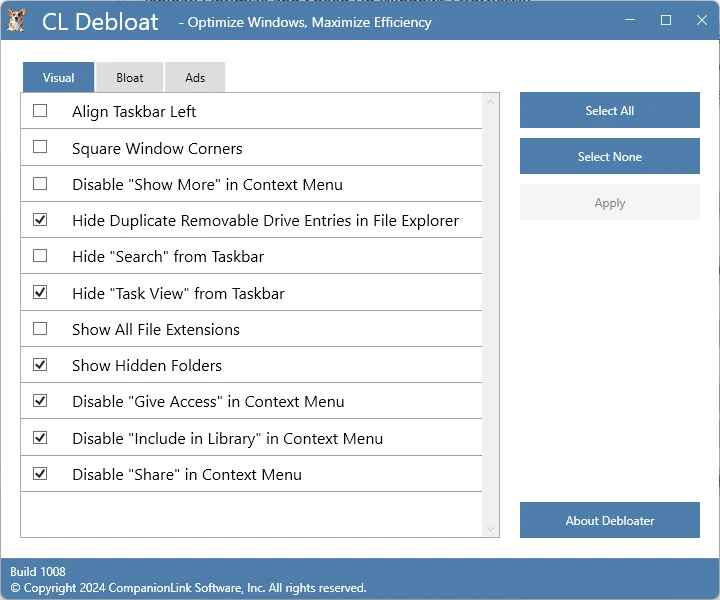
Task: Click "Show All File Extensions" text
Action: (156, 330)
